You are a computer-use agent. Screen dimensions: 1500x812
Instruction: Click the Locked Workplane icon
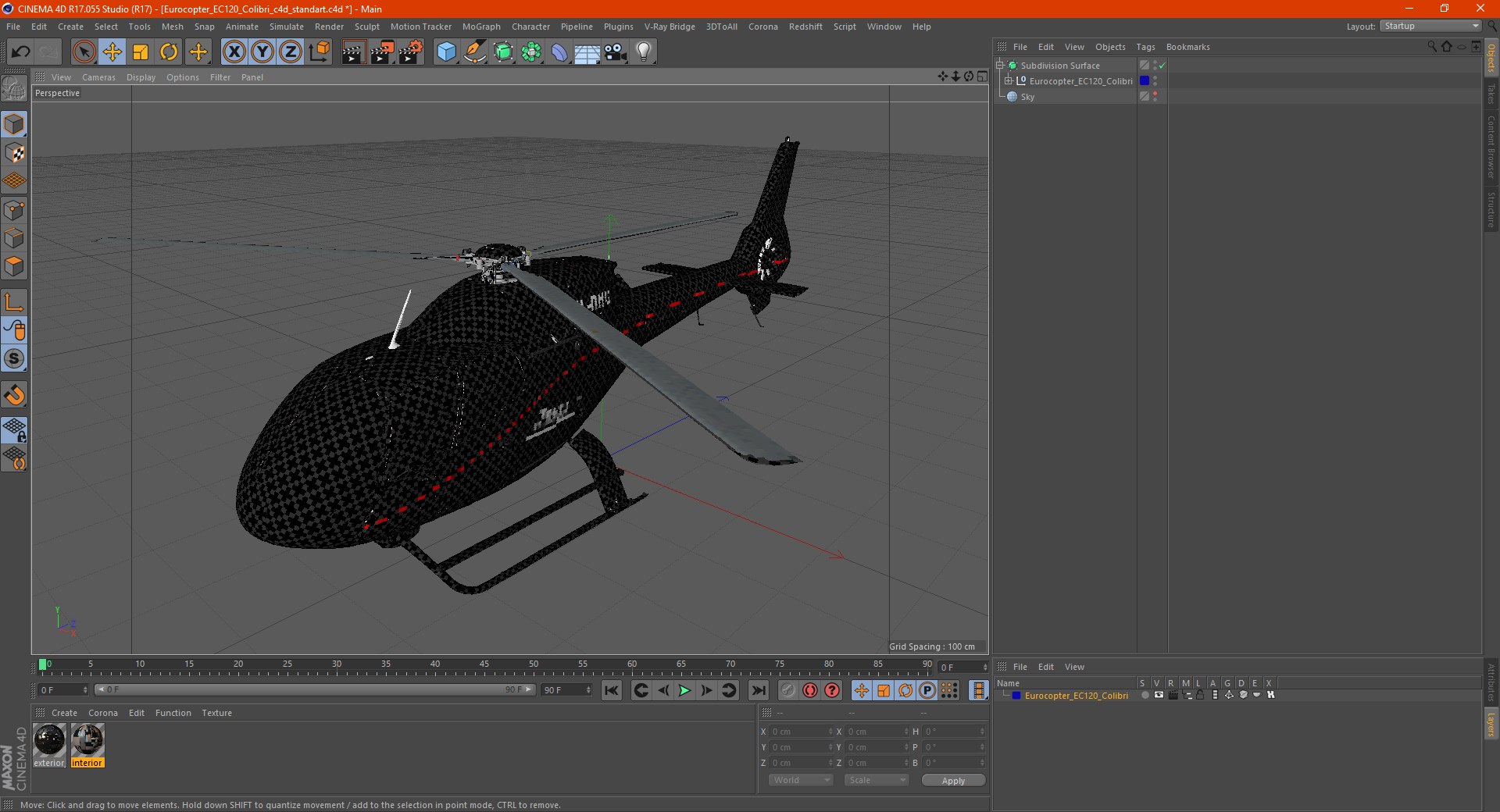(14, 430)
